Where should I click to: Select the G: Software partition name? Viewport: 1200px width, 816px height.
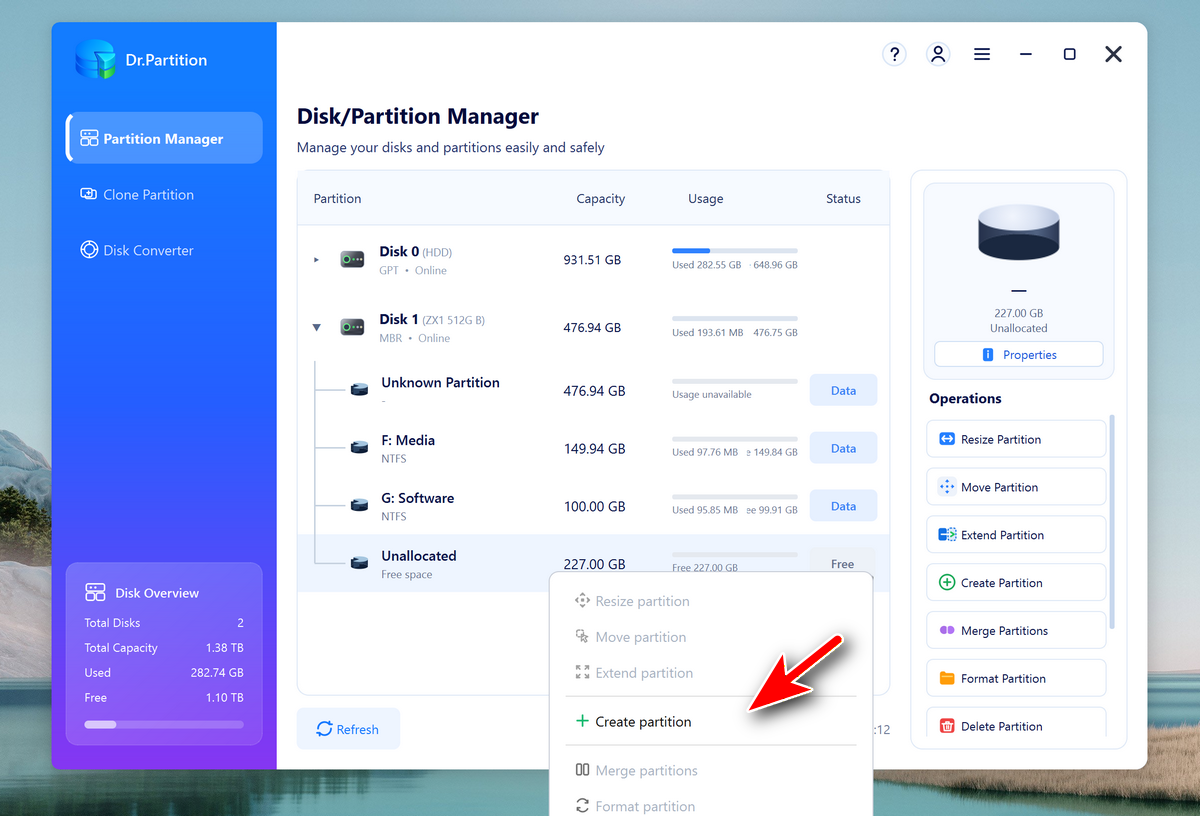pyautogui.click(x=418, y=498)
